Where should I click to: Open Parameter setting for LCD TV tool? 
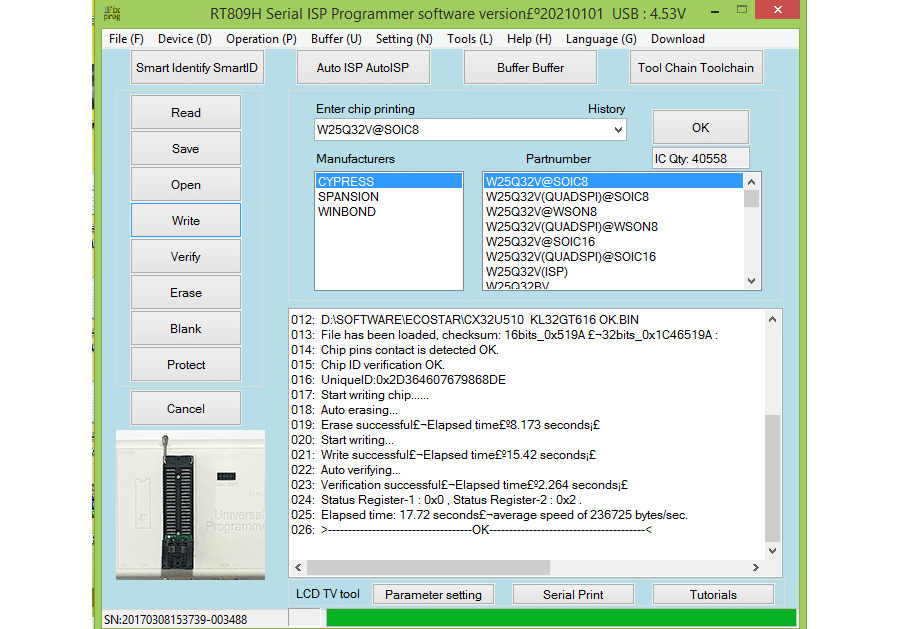click(433, 594)
